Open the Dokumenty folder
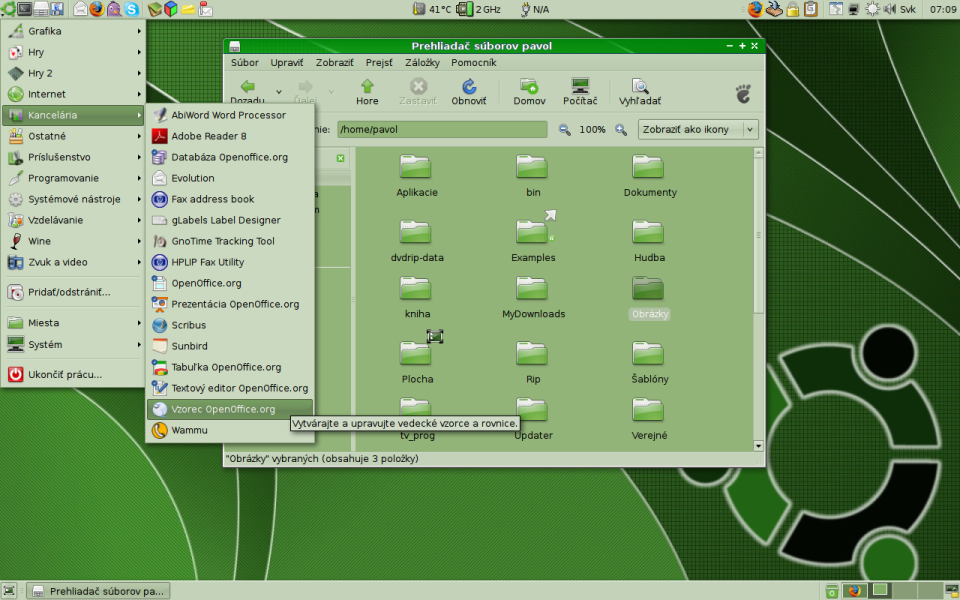 coord(649,168)
